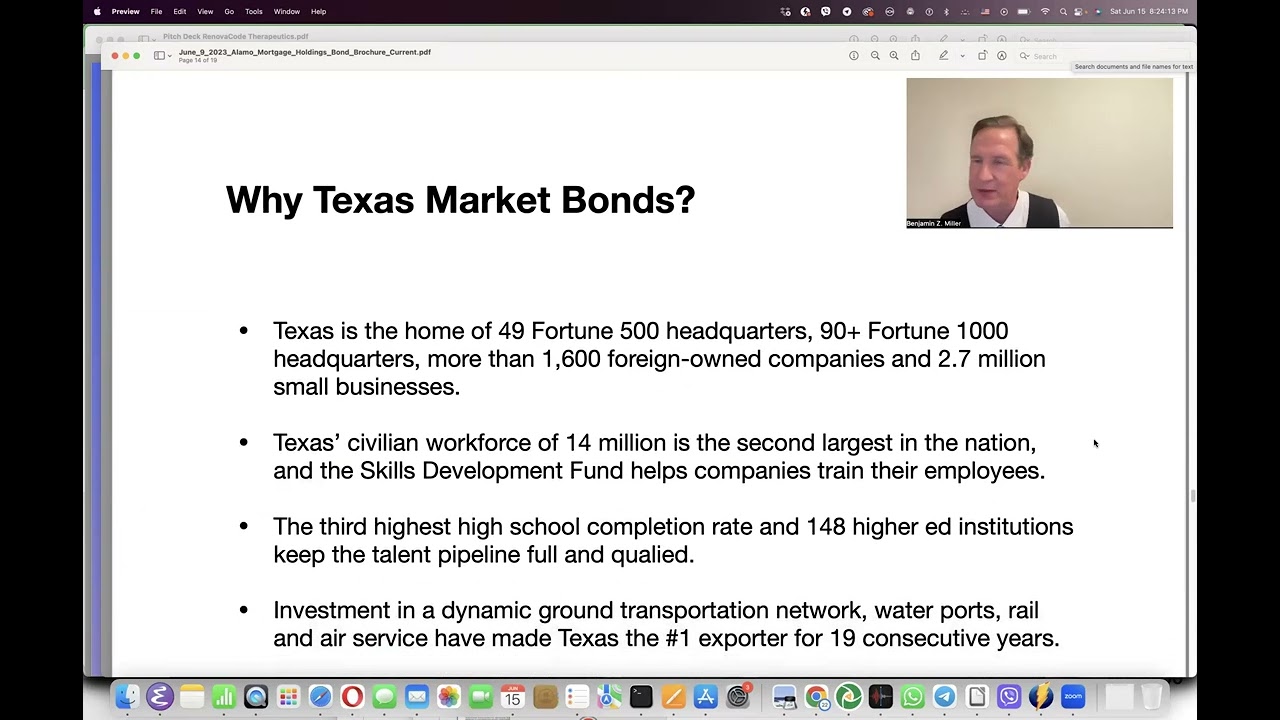This screenshot has width=1280, height=720.
Task: Select background Pitch Deck RenovaCode Therapeutics window title
Action: click(236, 36)
